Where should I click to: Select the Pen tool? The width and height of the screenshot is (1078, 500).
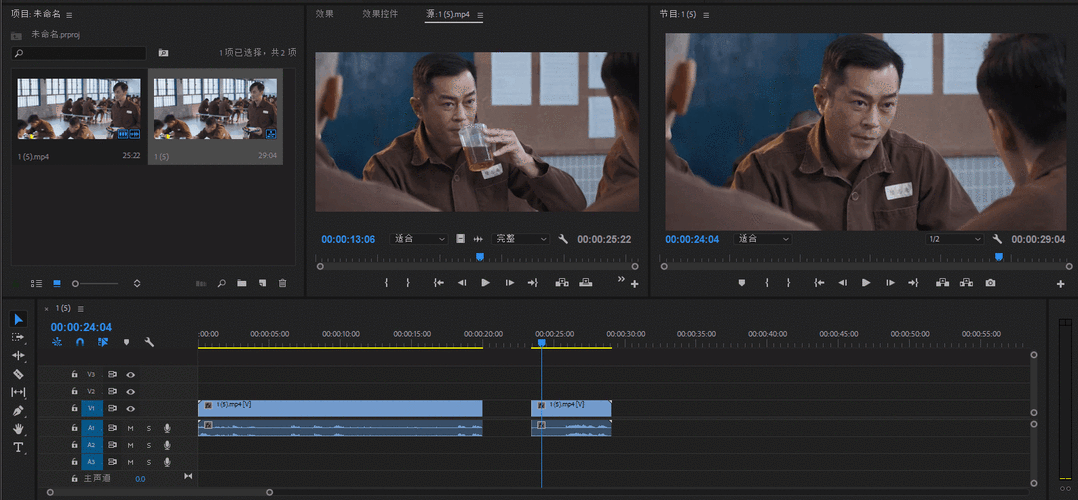coord(18,411)
